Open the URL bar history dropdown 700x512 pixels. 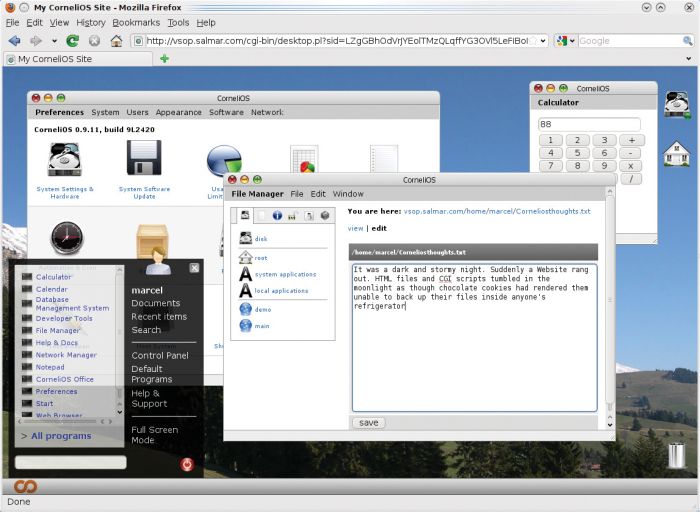click(543, 41)
